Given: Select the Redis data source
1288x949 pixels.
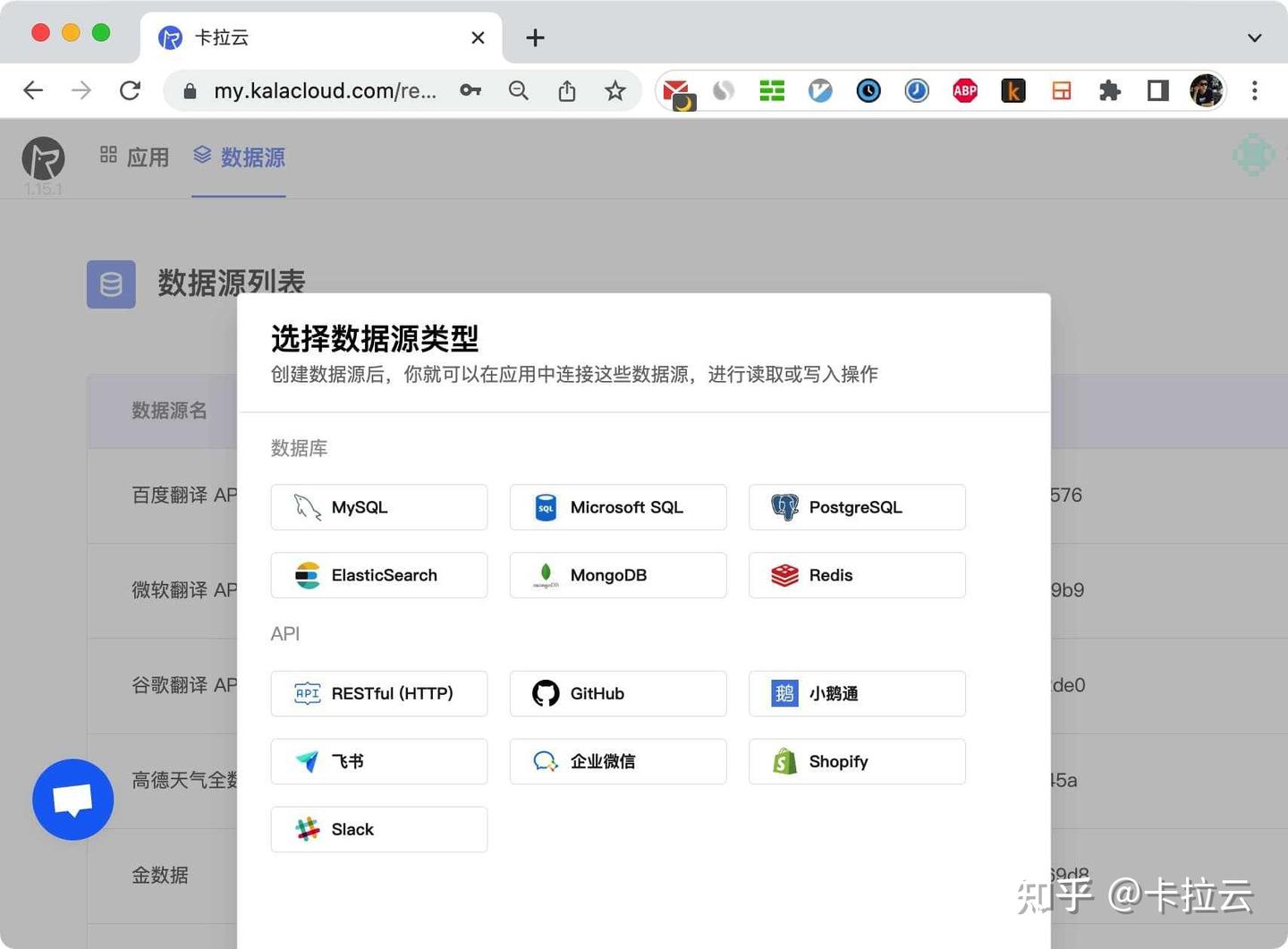Looking at the screenshot, I should (x=855, y=575).
